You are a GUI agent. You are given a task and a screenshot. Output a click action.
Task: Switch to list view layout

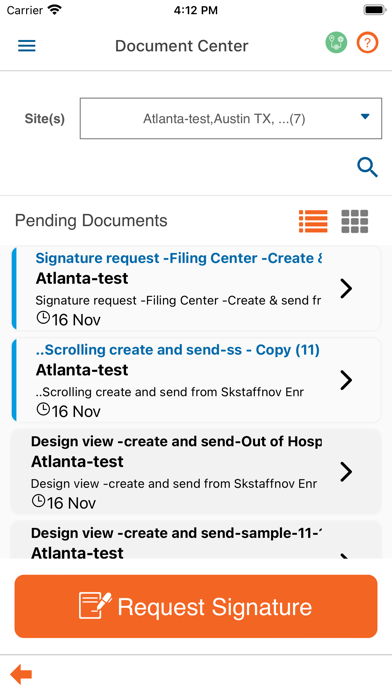[313, 221]
